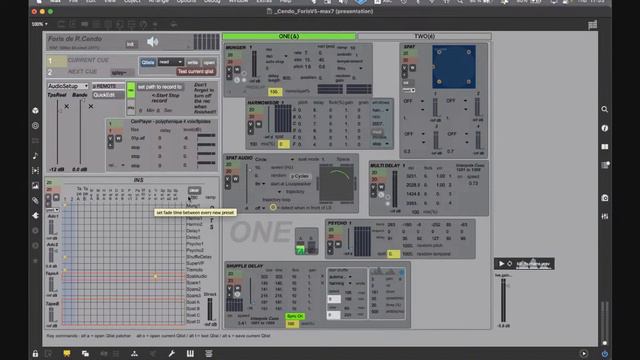Click the circular target icon below the cube in left sidebar
The width and height of the screenshot is (640, 360).
point(36,126)
